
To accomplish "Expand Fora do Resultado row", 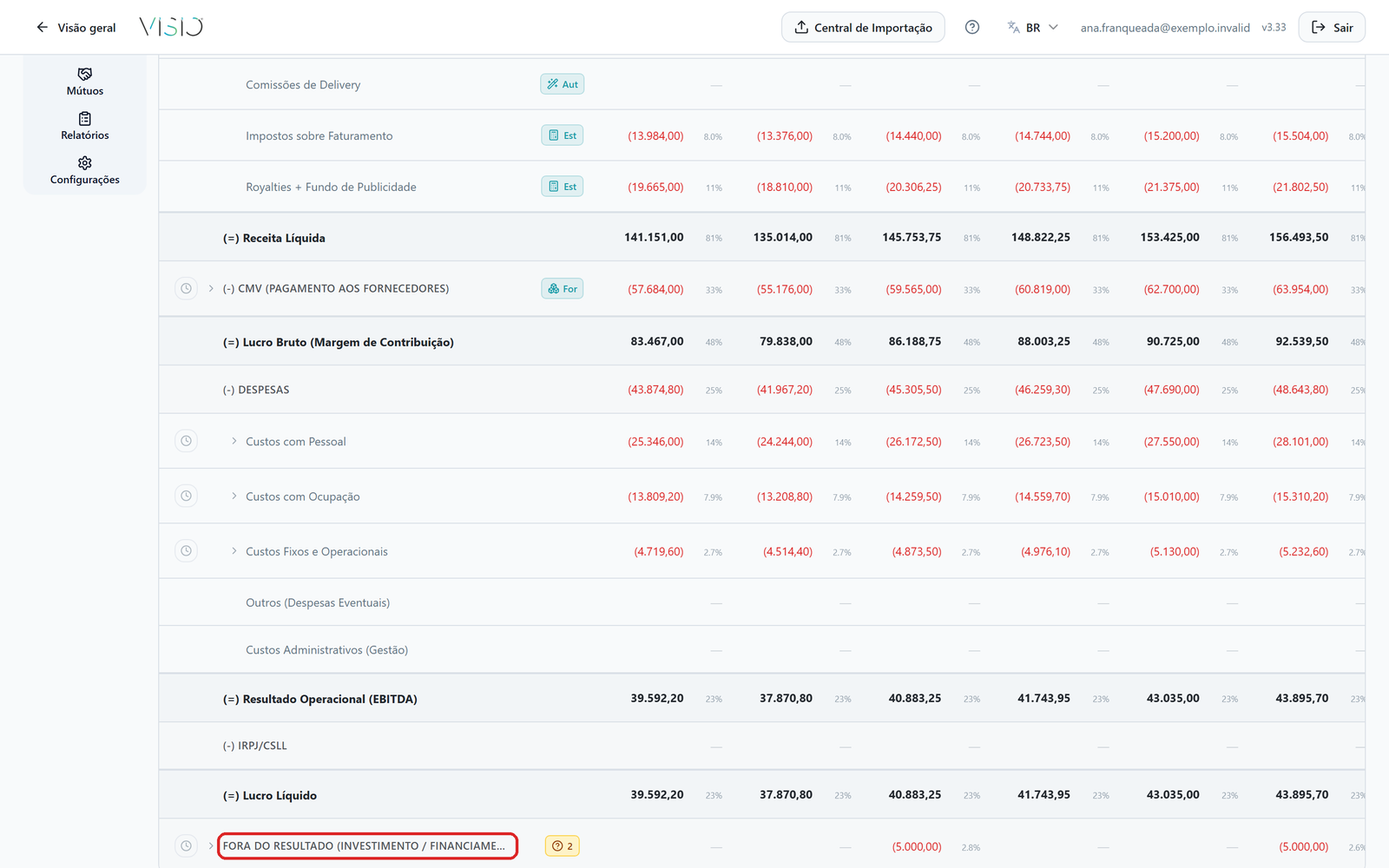I will coord(211,845).
